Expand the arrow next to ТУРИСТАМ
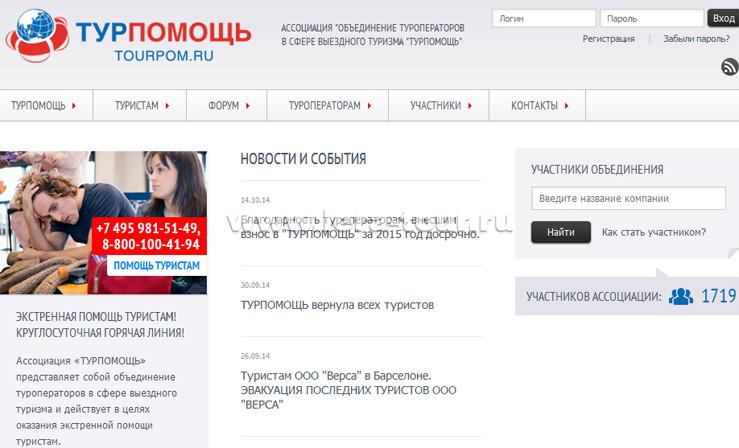The width and height of the screenshot is (739, 448). pos(167,106)
